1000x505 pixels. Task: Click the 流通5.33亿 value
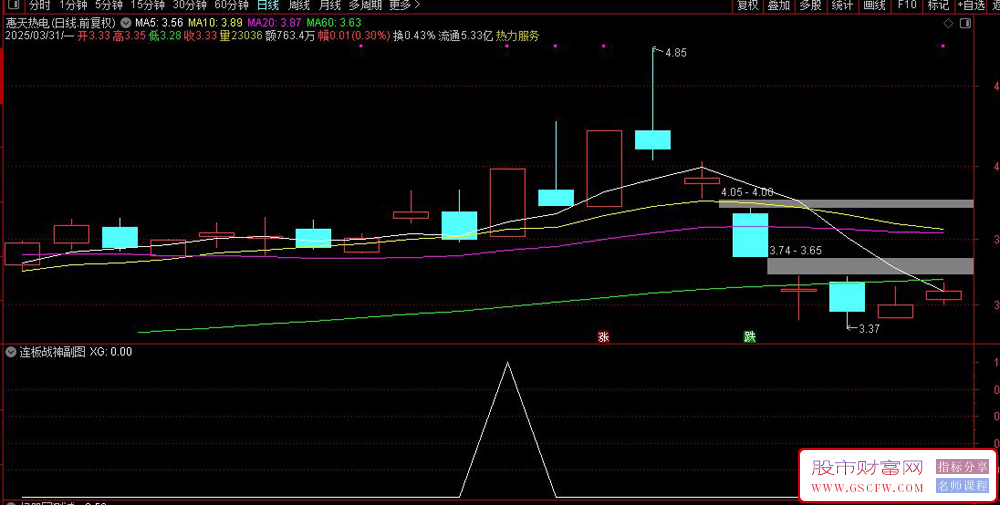466,36
